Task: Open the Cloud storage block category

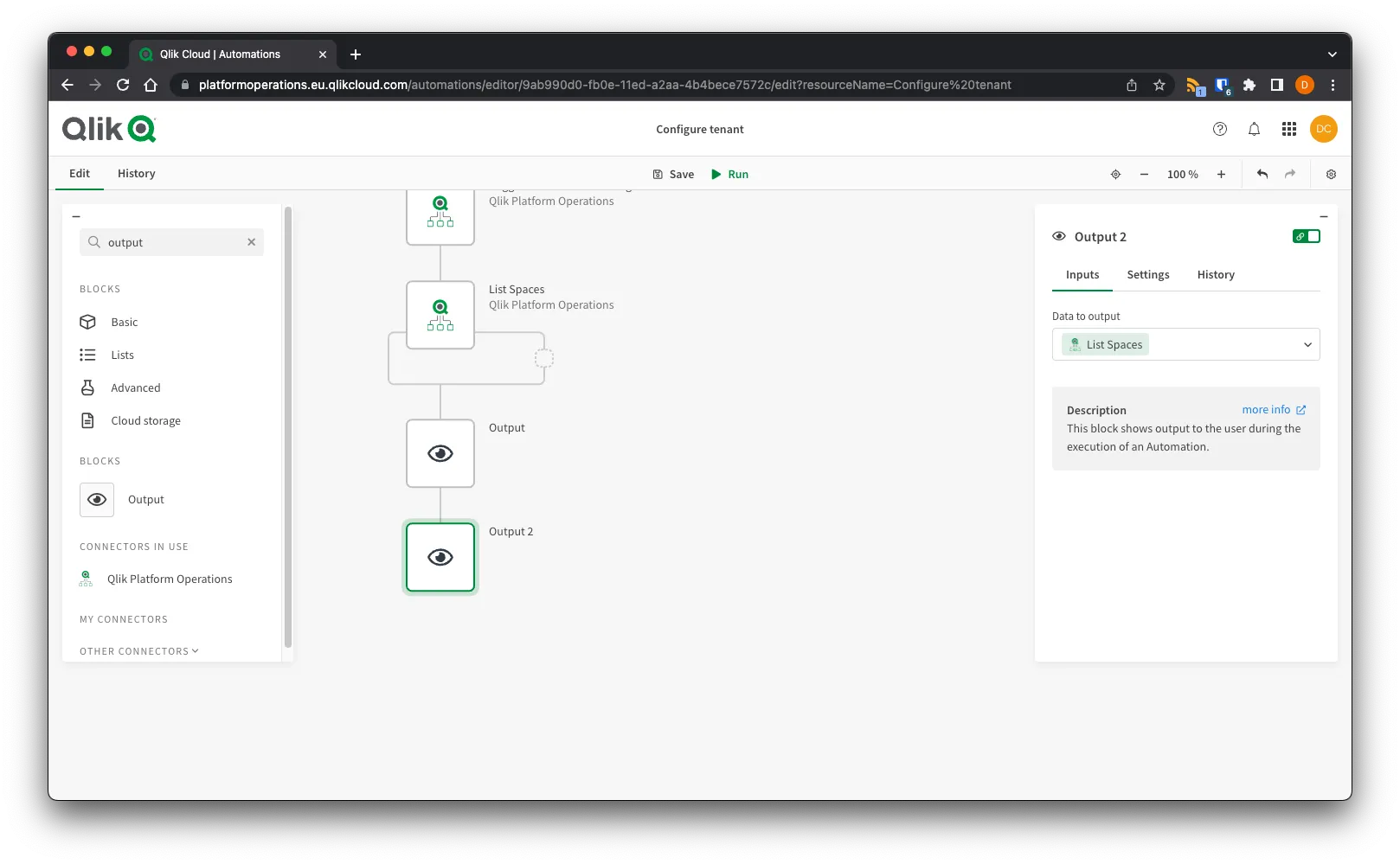Action: pos(145,420)
